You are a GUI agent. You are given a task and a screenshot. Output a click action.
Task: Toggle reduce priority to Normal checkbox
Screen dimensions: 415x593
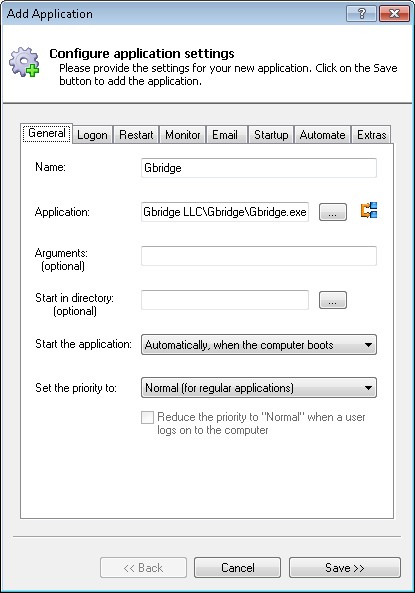click(x=147, y=418)
